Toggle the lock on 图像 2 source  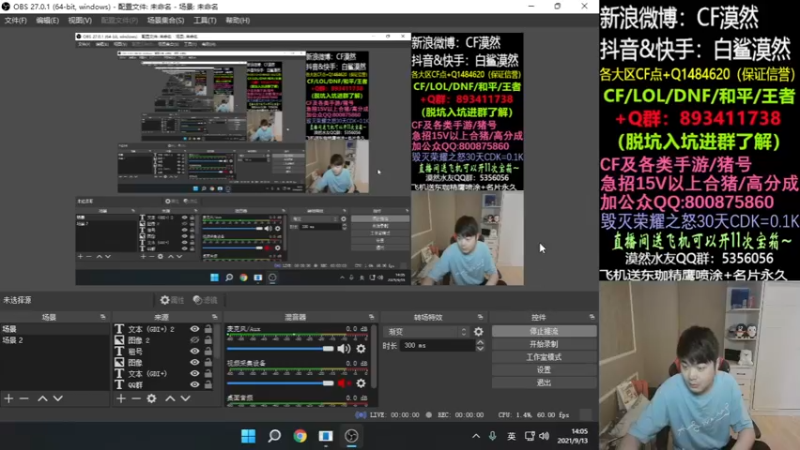pos(208,340)
